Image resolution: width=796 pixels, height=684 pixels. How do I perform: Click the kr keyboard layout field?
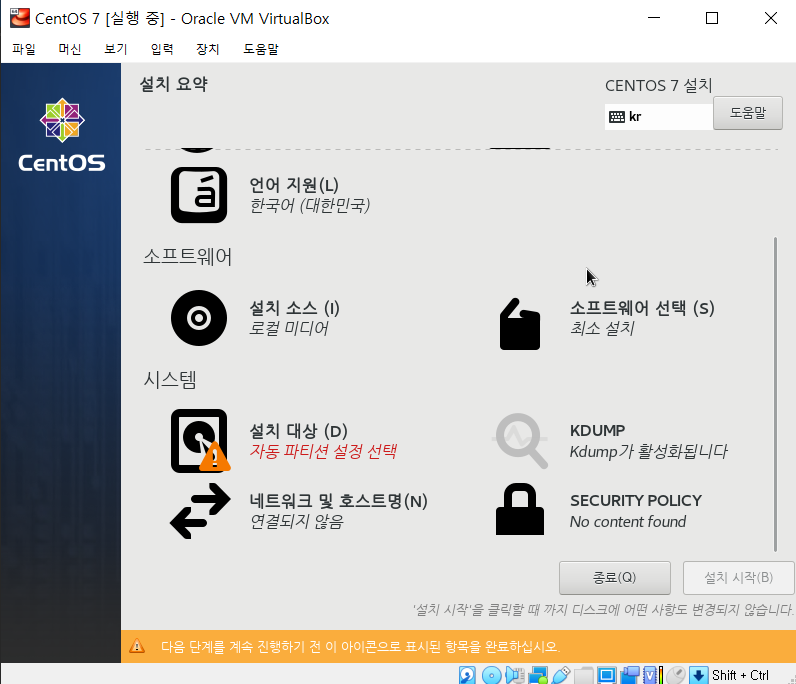click(659, 117)
